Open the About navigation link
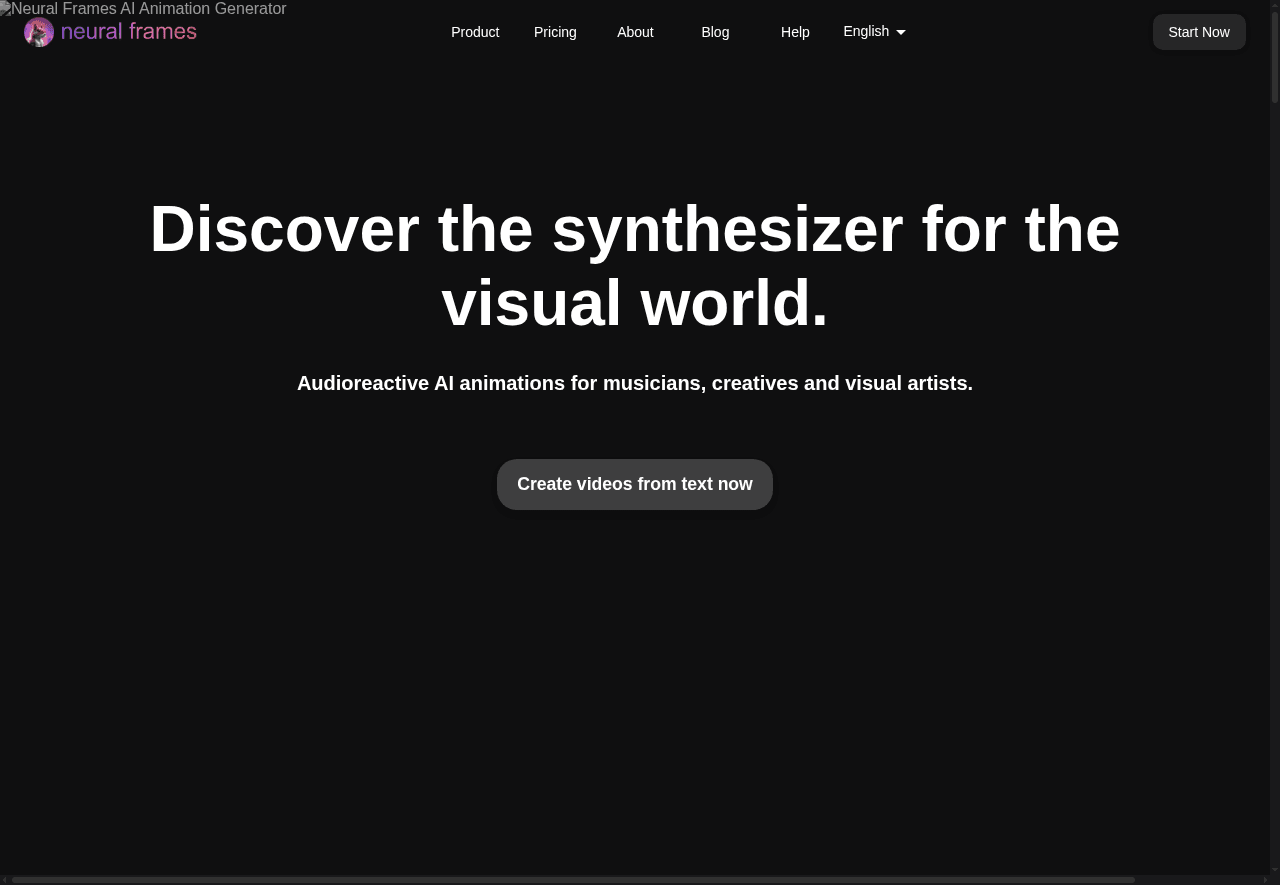Image resolution: width=1280 pixels, height=885 pixels. 635,32
